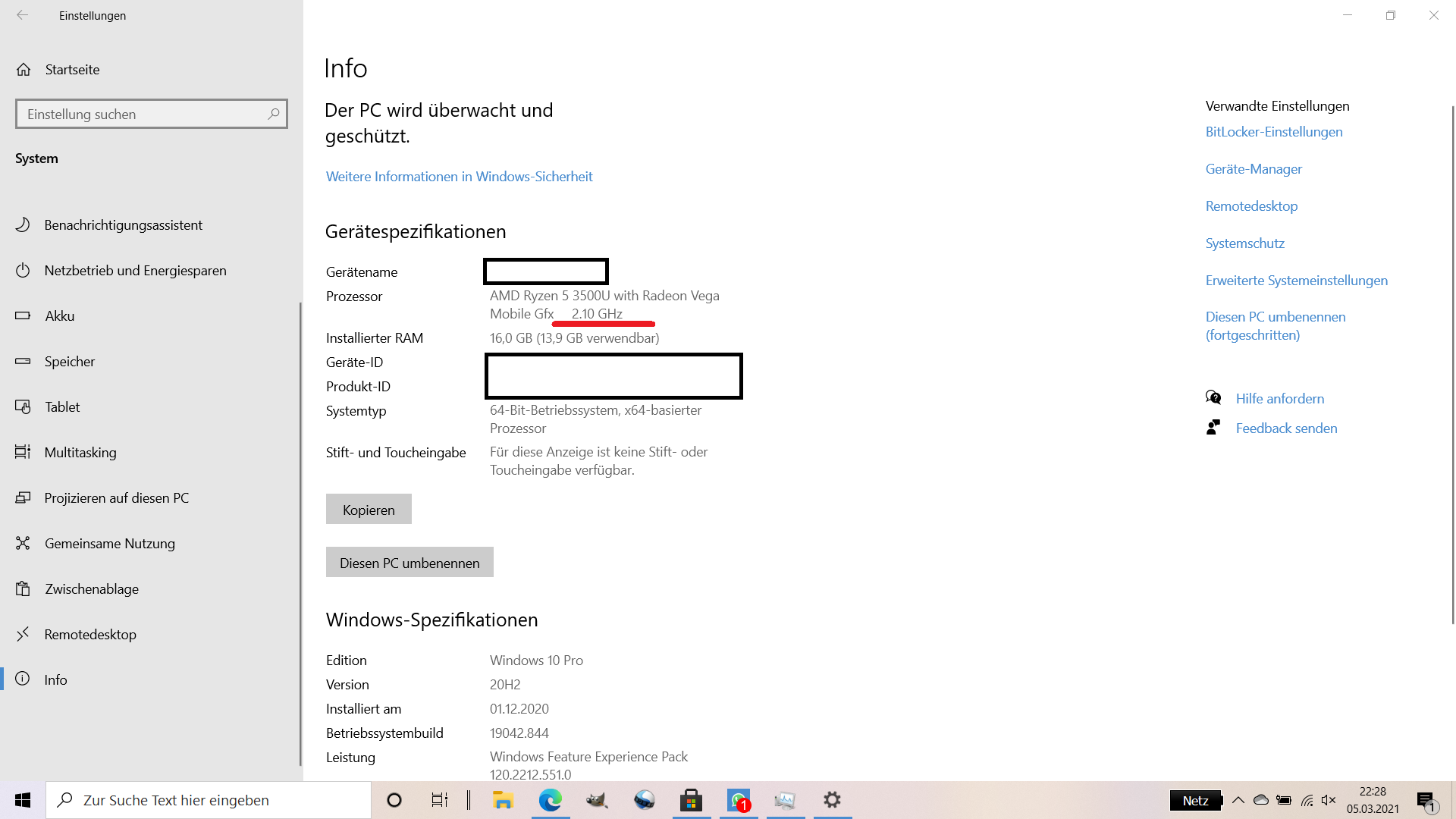Select the Akku battery entry
The image size is (1456, 819).
point(59,316)
